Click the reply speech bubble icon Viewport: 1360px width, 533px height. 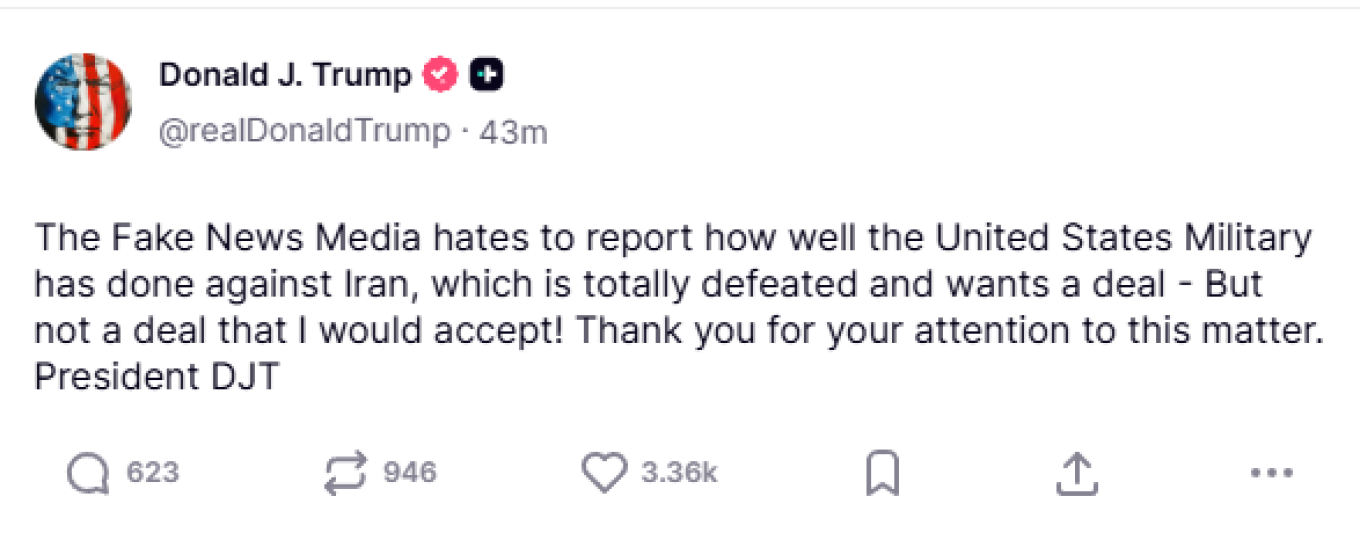88,473
